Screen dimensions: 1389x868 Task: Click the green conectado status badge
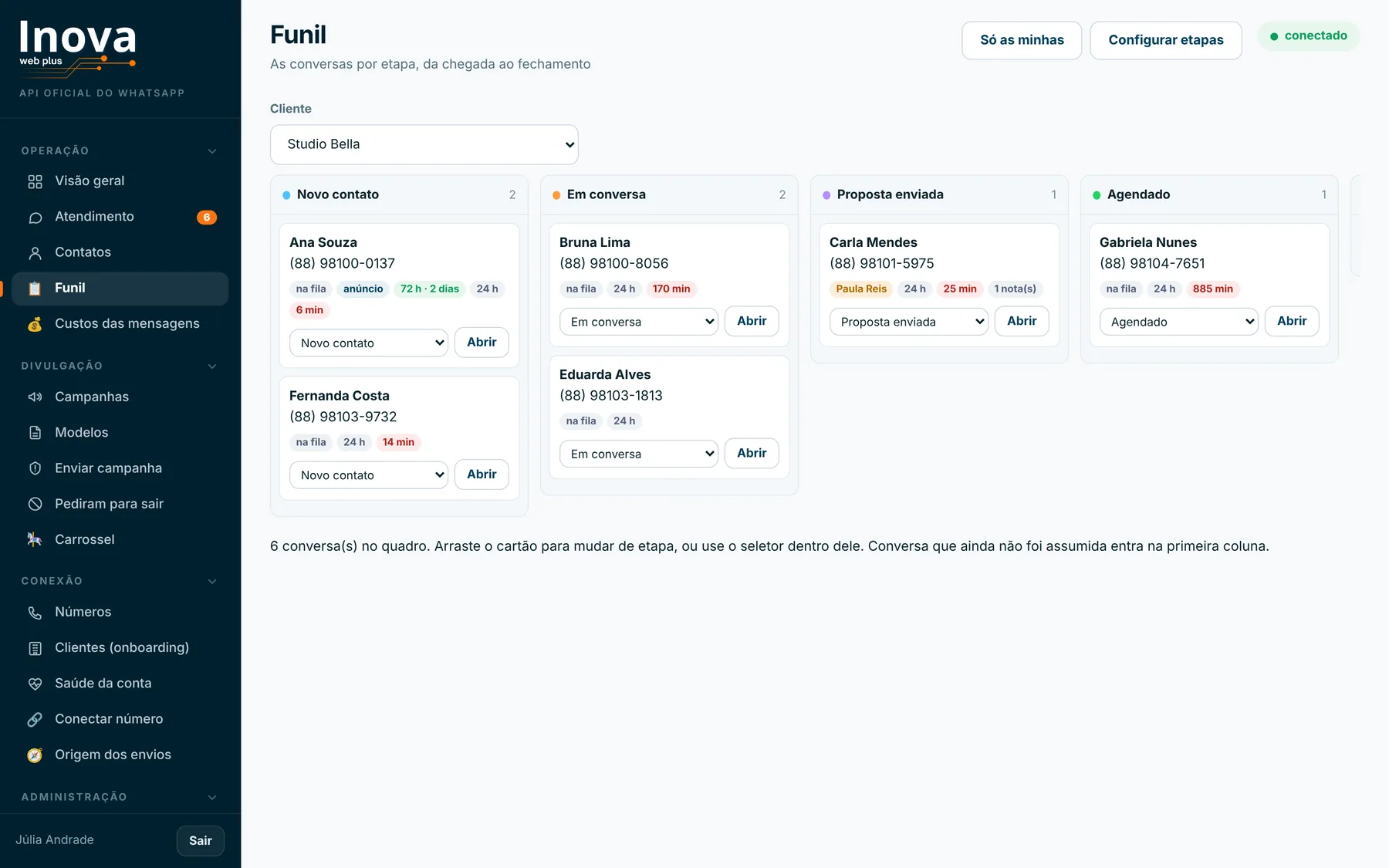click(x=1309, y=36)
